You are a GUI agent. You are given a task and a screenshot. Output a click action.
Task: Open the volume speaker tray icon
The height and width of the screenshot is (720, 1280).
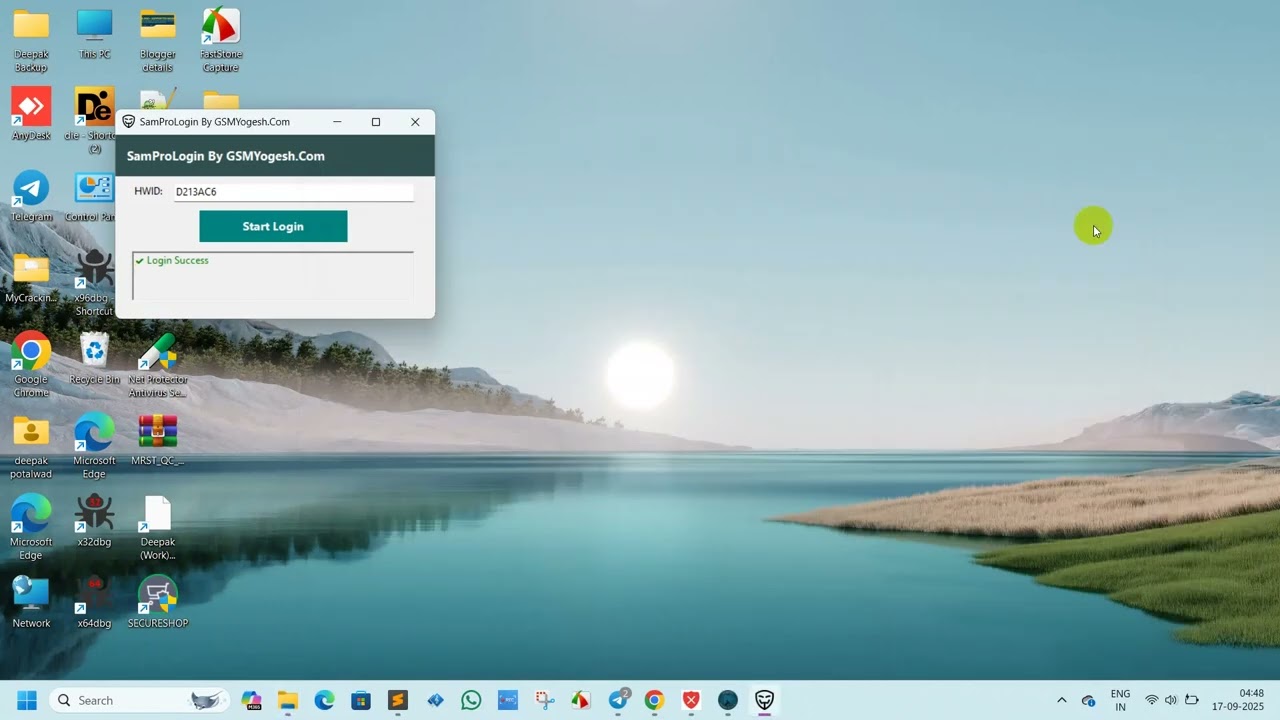point(1171,700)
